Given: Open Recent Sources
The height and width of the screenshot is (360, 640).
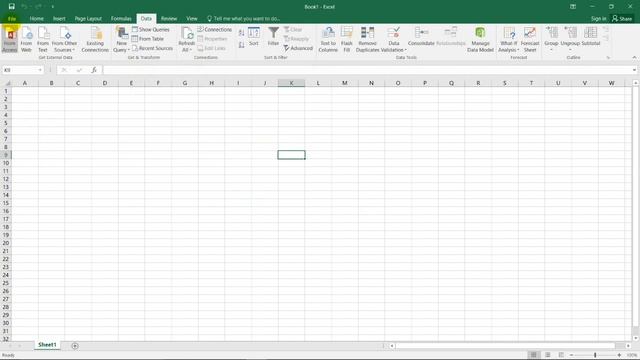Looking at the screenshot, I should [152, 48].
